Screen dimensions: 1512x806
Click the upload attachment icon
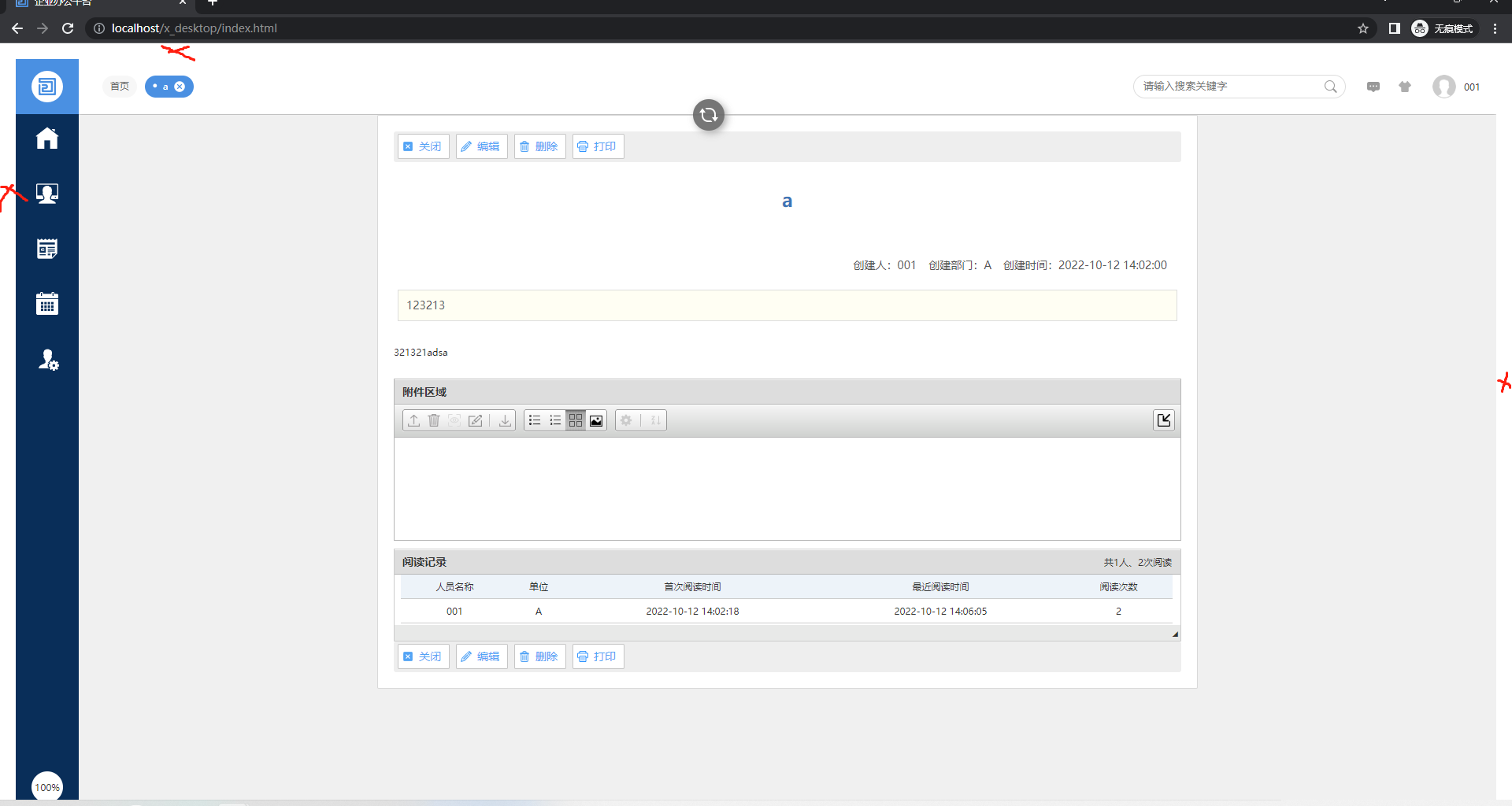click(x=413, y=420)
